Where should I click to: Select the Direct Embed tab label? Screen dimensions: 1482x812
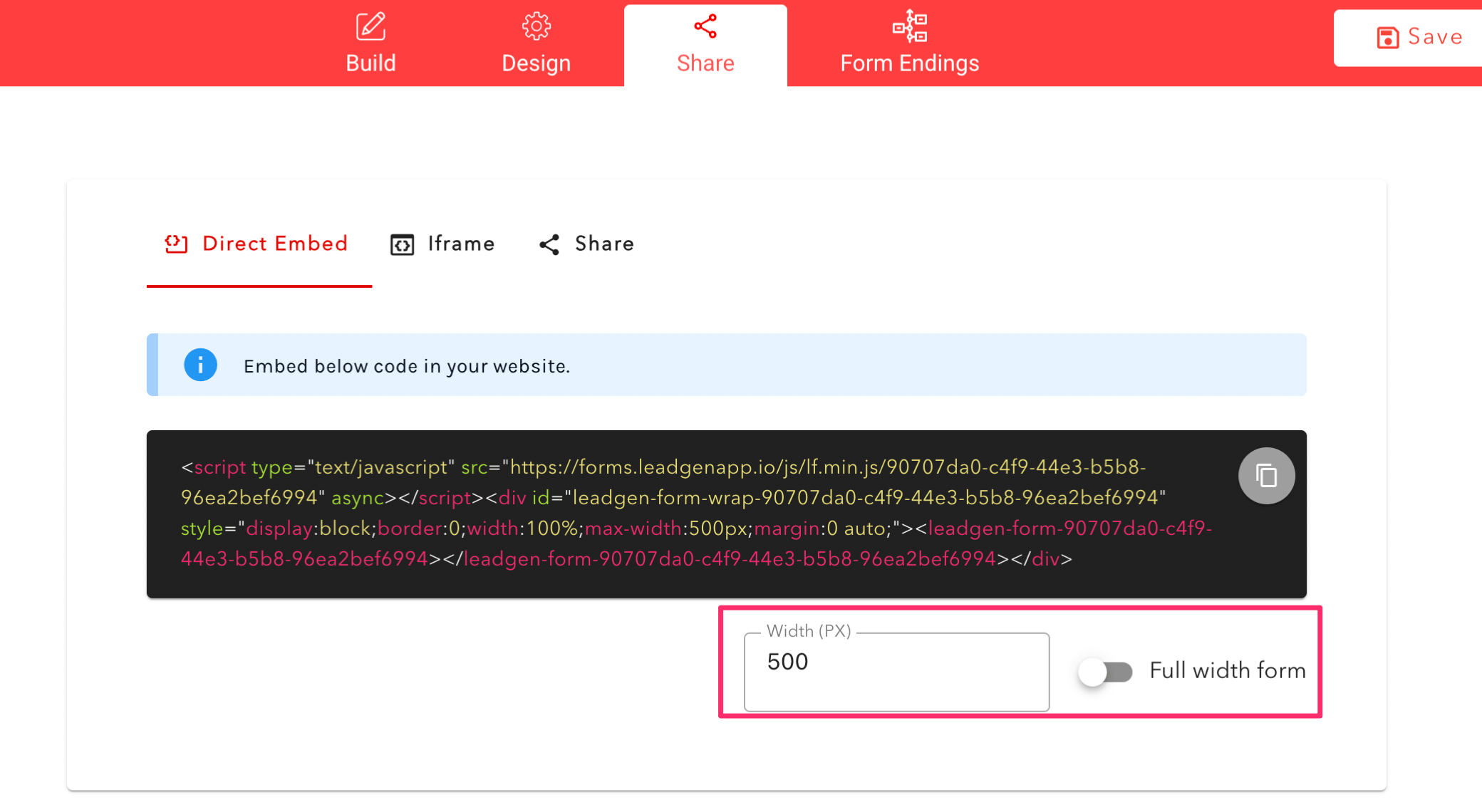[275, 244]
